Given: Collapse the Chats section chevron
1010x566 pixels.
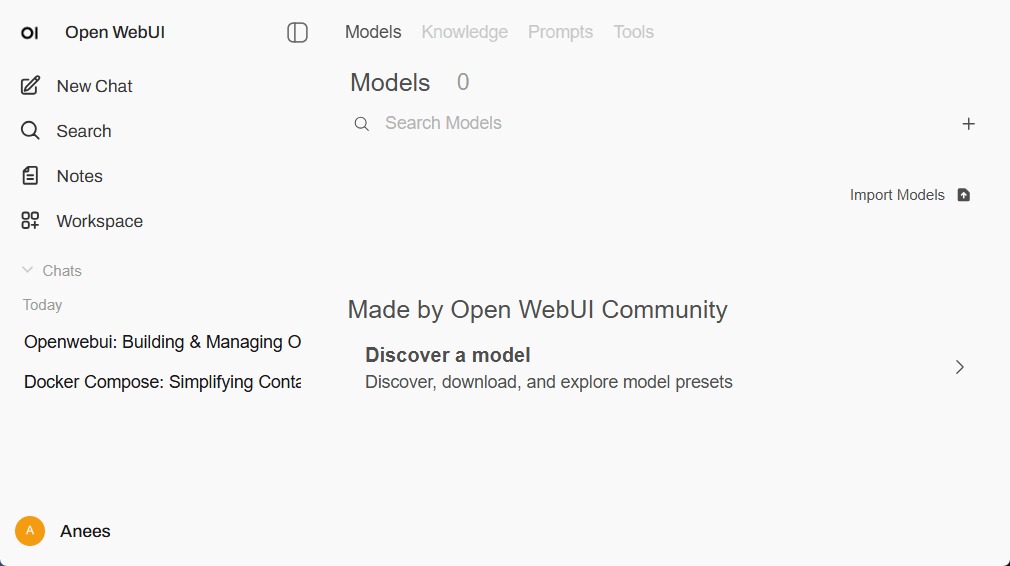Looking at the screenshot, I should click(x=28, y=270).
